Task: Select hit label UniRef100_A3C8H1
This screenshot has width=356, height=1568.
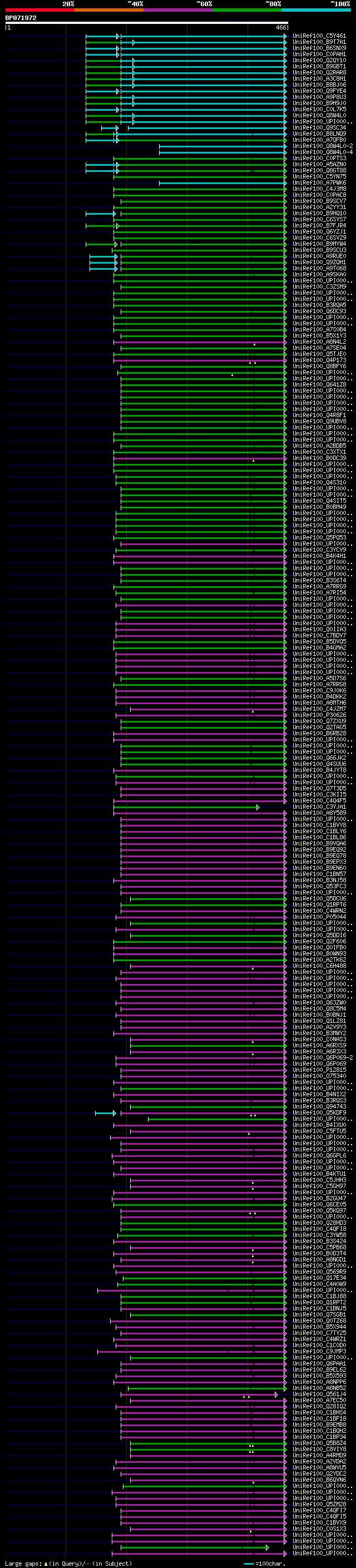Action: [319, 78]
